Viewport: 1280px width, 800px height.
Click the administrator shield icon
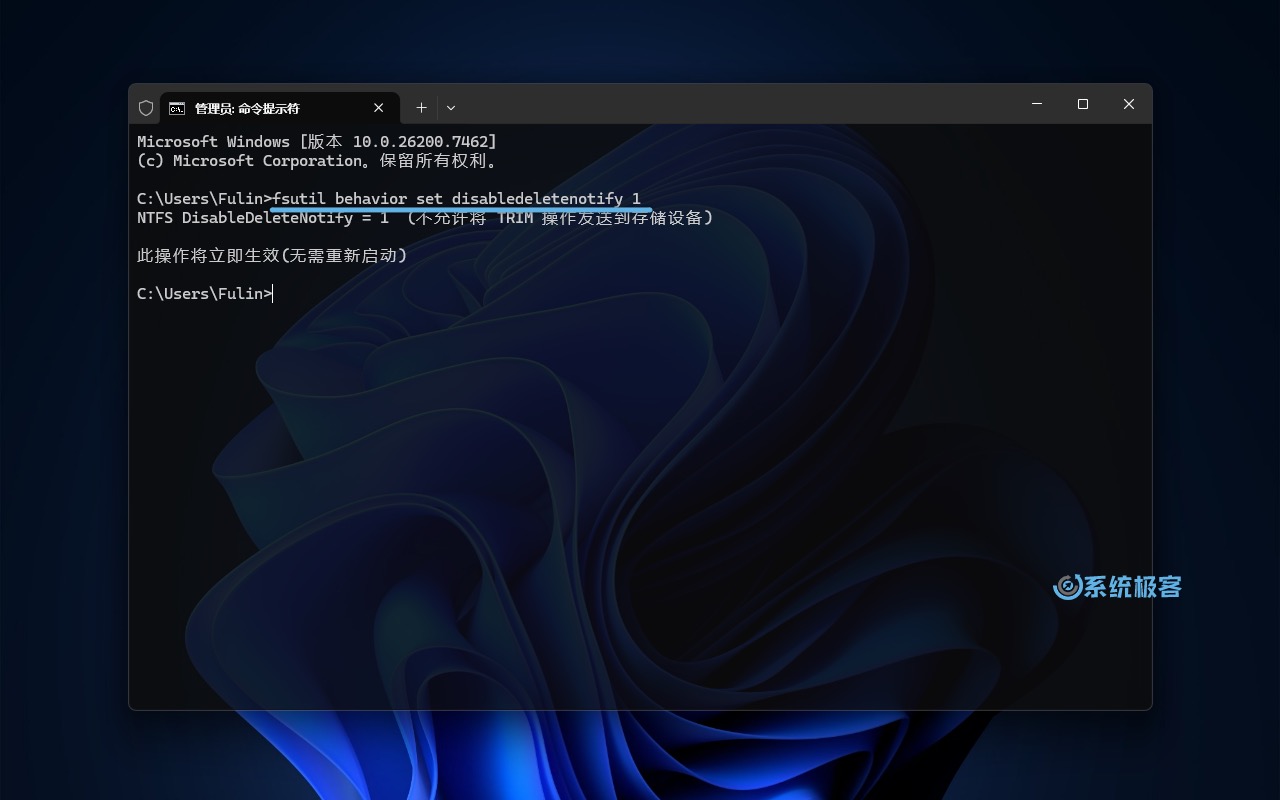pos(146,107)
